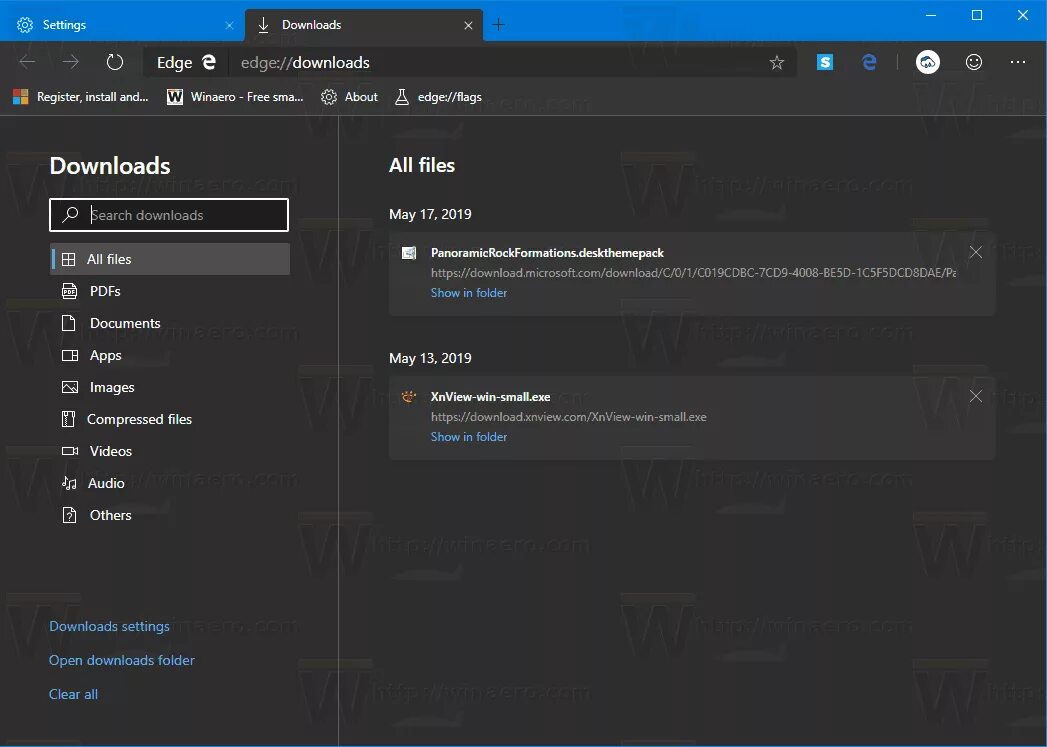Click the smiley feedback icon
This screenshot has height=747, width=1047.
coord(974,62)
